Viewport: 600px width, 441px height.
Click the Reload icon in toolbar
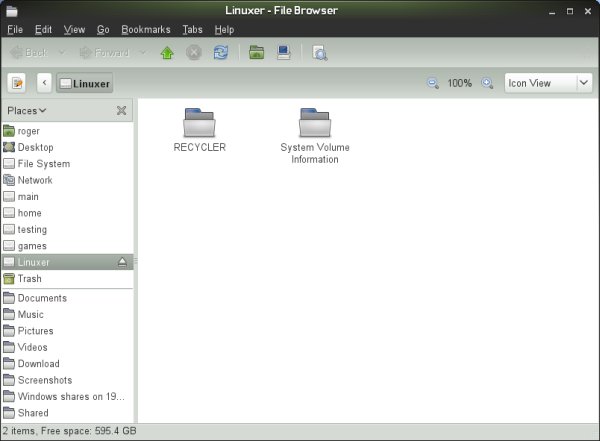point(221,52)
